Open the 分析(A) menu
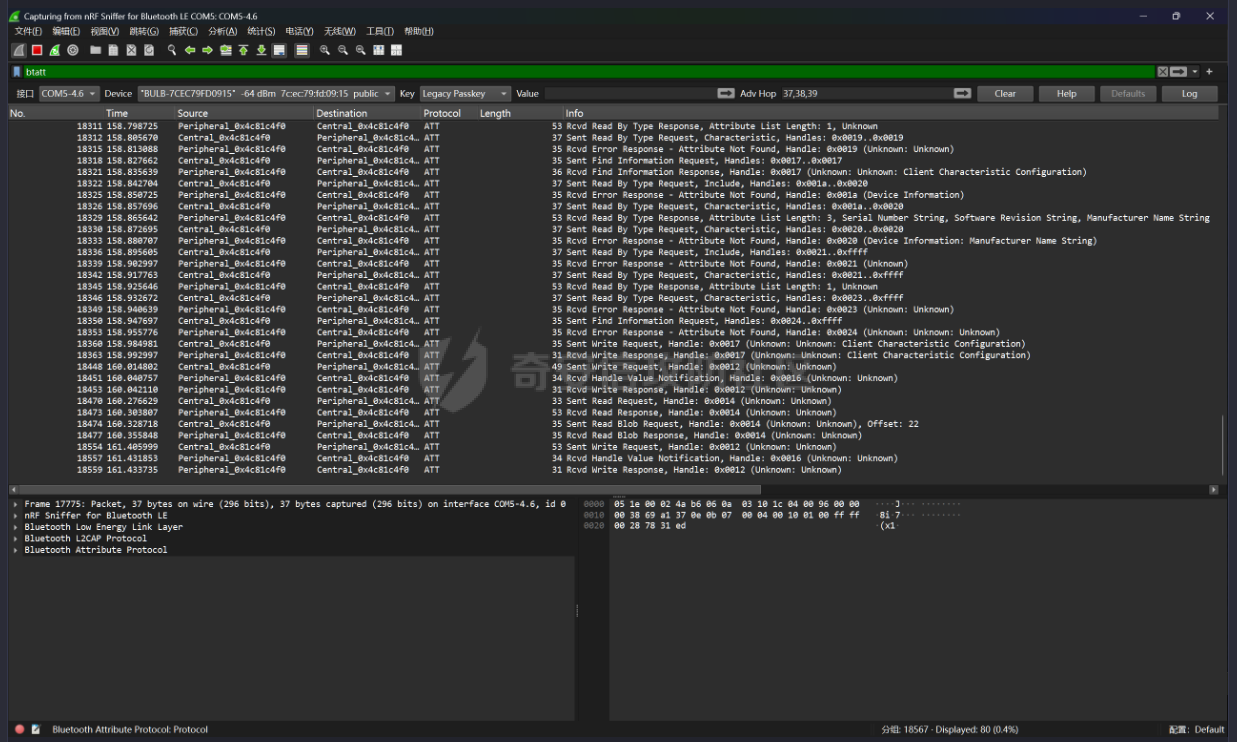Viewport: 1237px width, 742px height. point(222,32)
